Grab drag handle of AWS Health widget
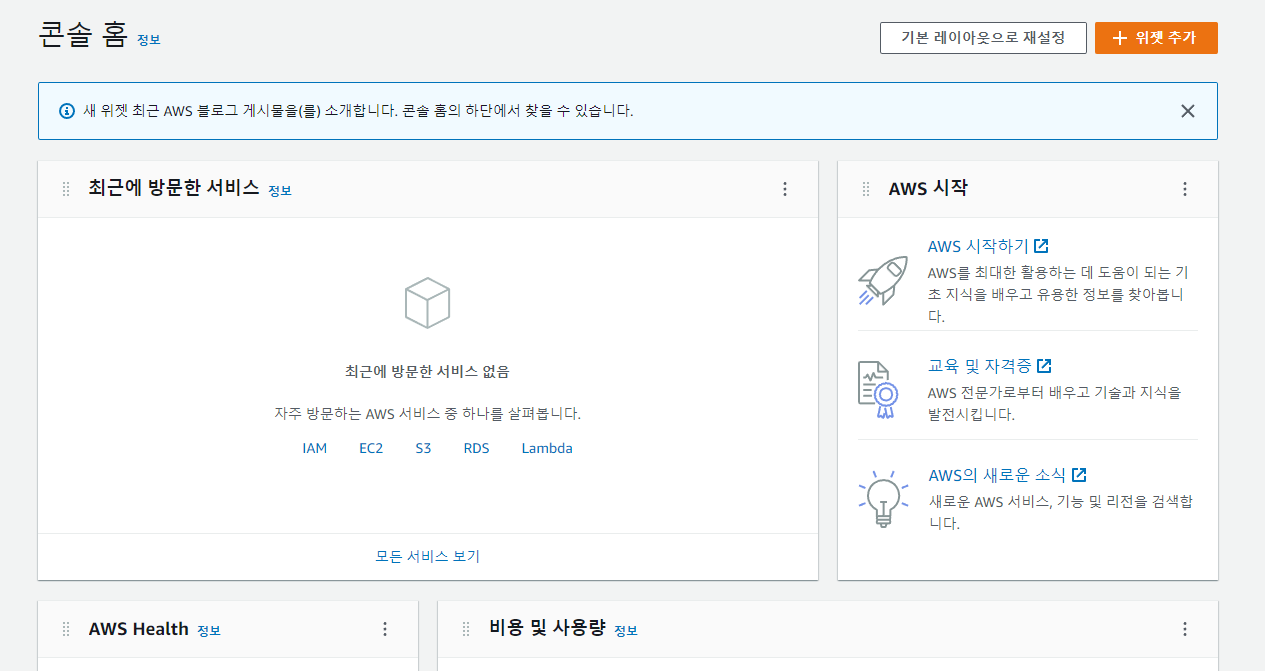1265x671 pixels. click(66, 629)
